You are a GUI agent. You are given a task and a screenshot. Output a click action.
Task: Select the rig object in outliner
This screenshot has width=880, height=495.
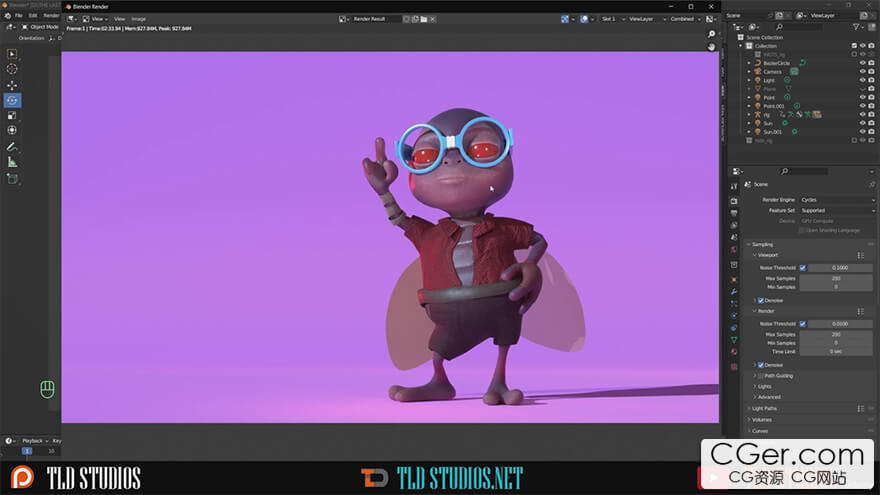coord(767,114)
